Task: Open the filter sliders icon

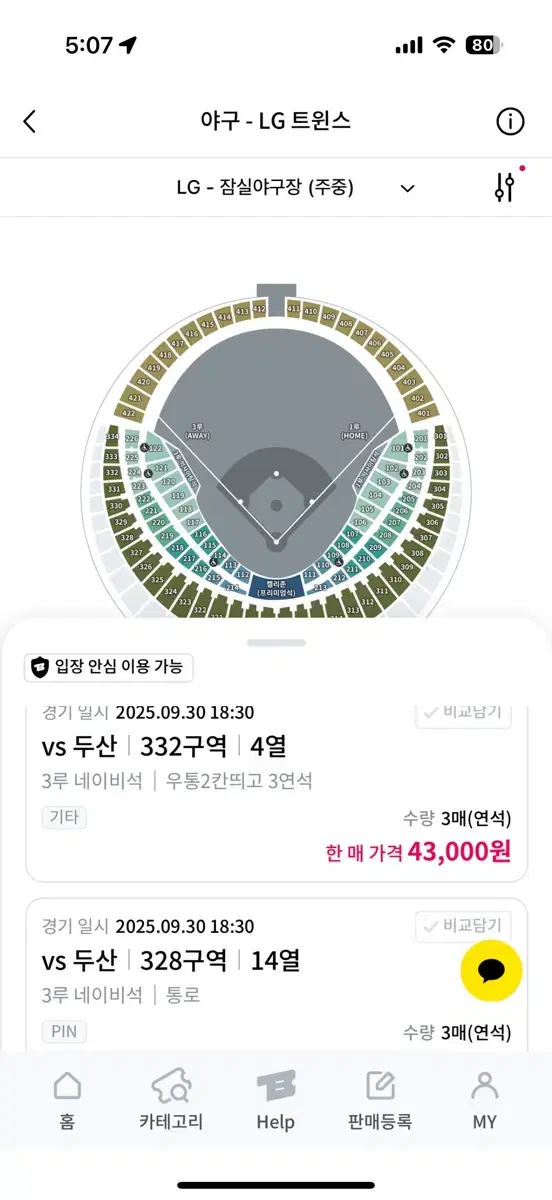Action: [x=505, y=187]
